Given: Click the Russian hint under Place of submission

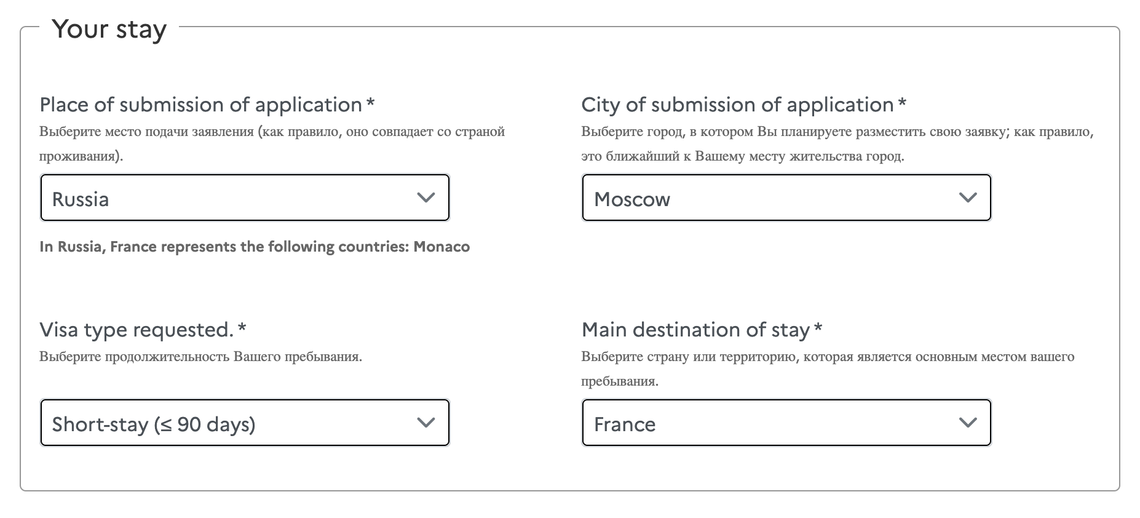Looking at the screenshot, I should click(272, 132).
